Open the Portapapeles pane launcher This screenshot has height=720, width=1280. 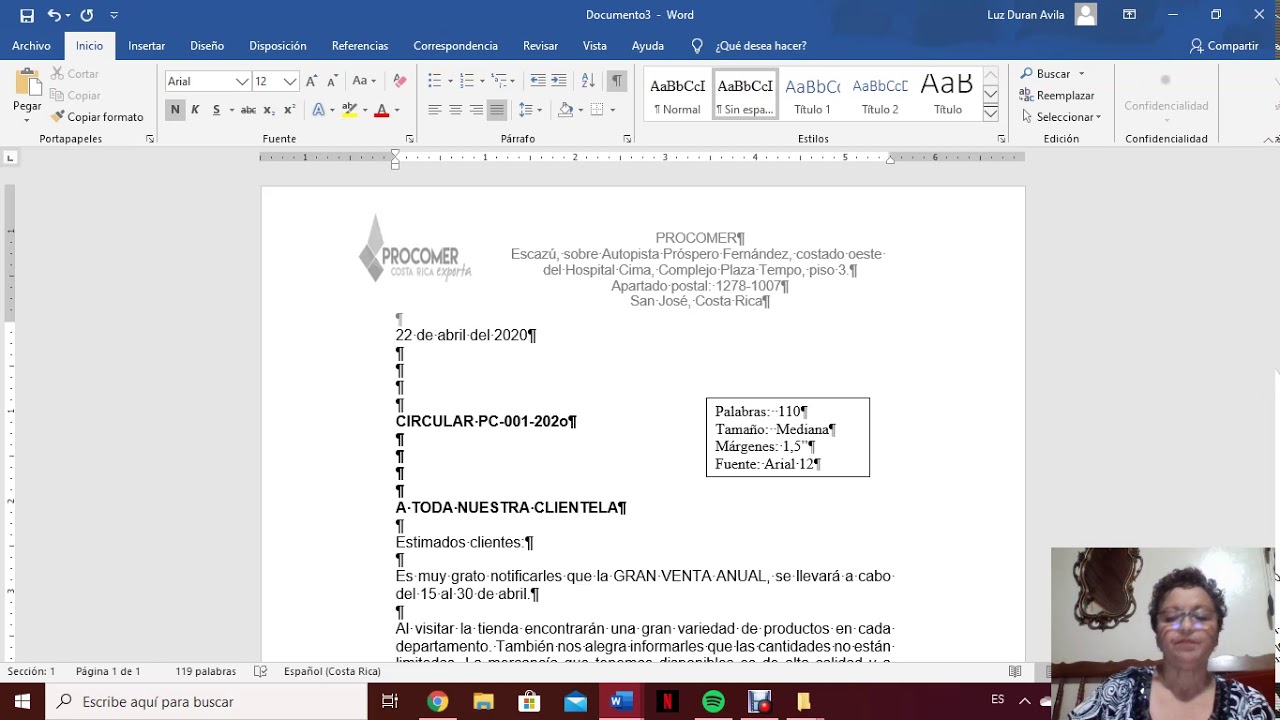[x=150, y=139]
